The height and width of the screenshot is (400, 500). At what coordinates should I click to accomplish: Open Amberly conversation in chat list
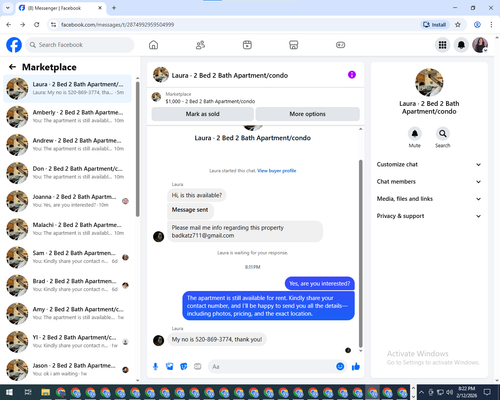coord(67,116)
